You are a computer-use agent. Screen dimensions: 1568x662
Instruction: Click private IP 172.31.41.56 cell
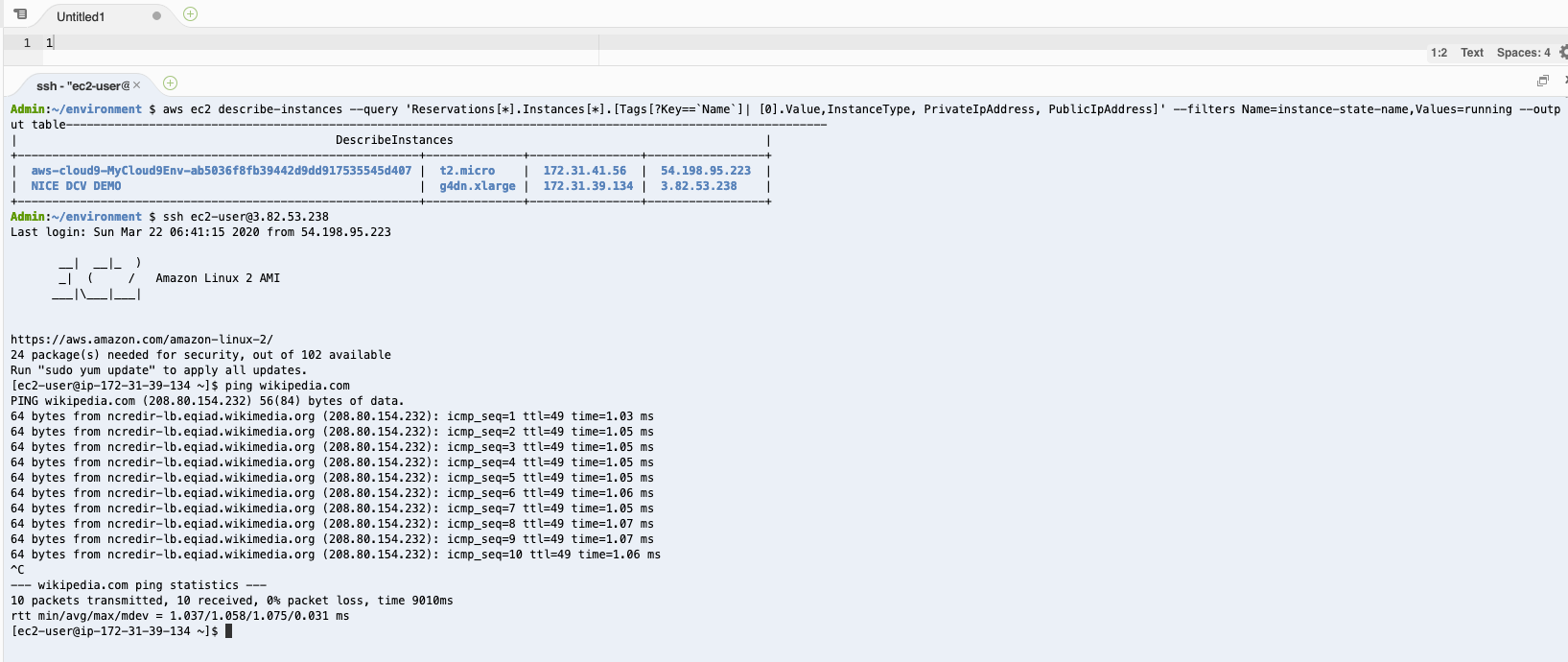585,171
